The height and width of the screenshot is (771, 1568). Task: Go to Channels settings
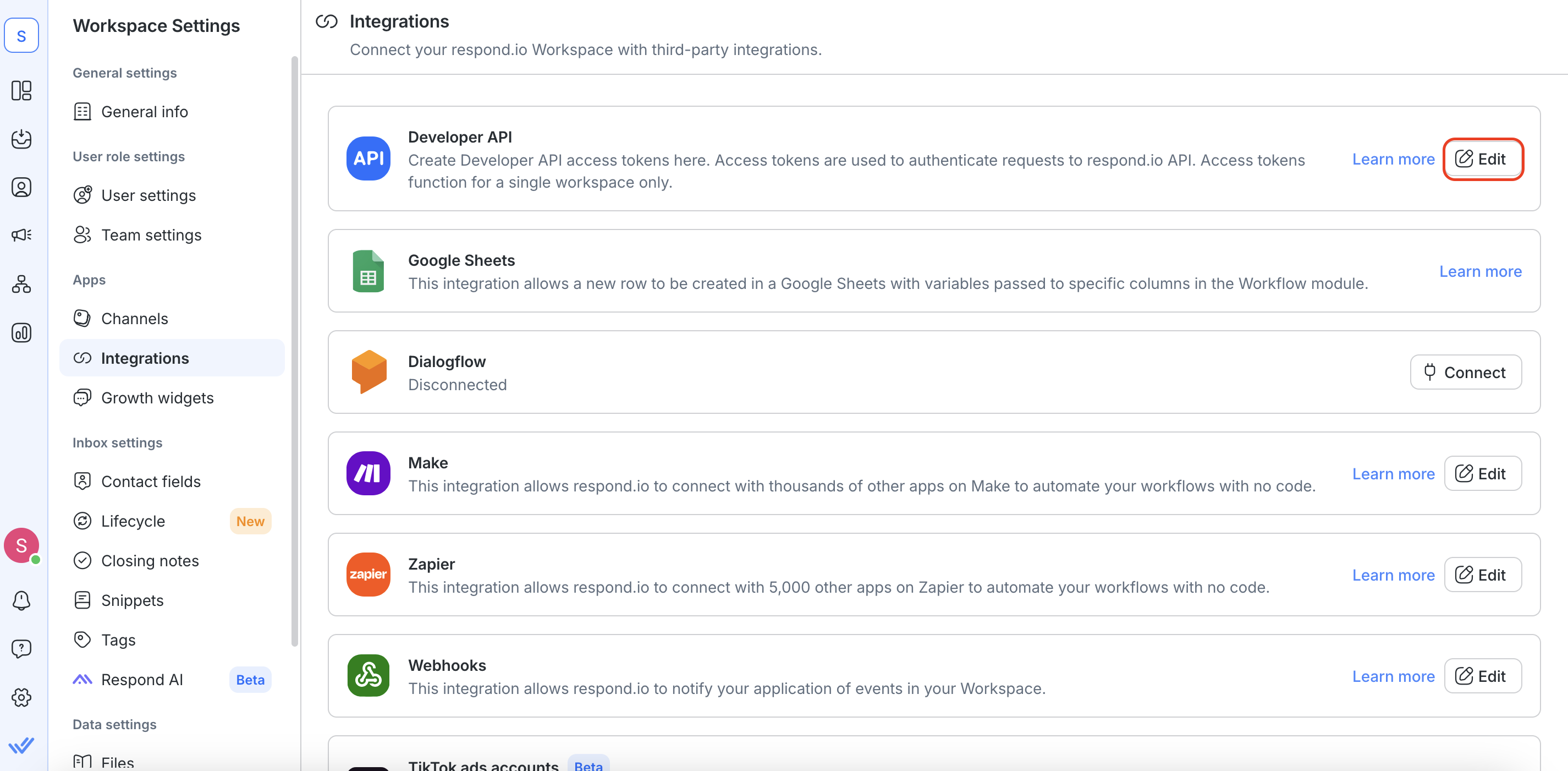[x=135, y=319]
